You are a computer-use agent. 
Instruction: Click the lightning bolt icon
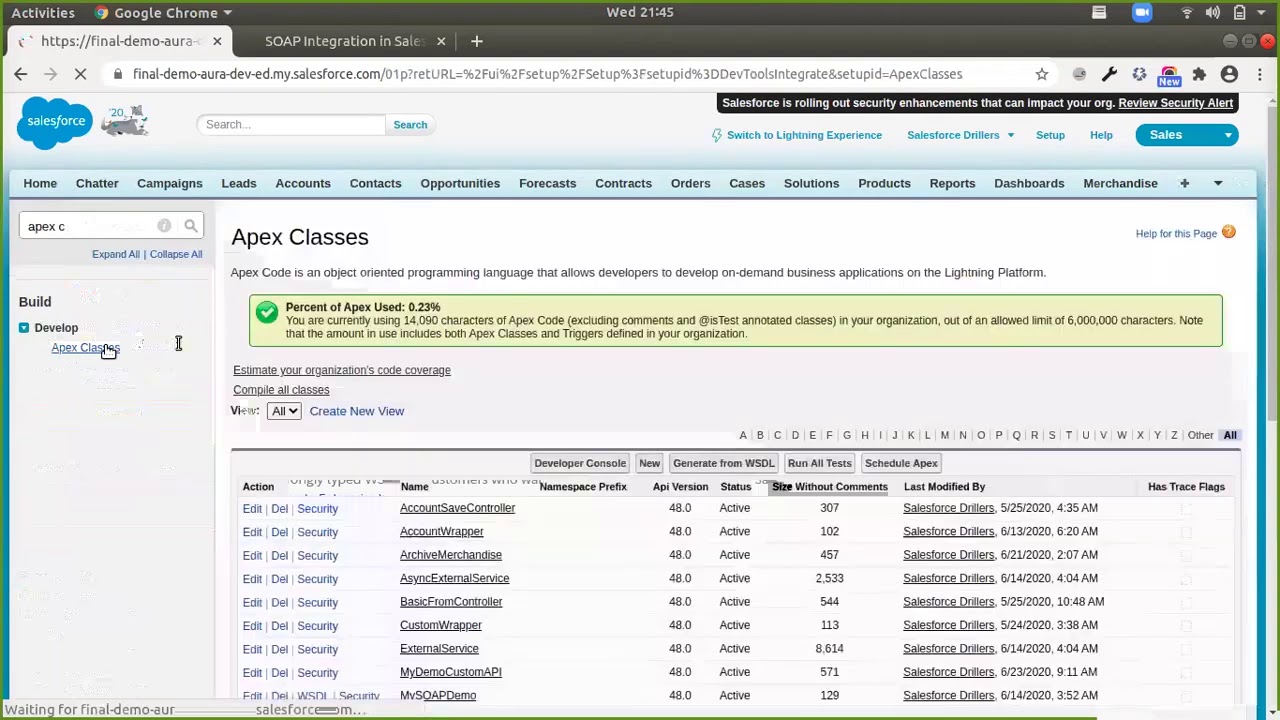click(x=716, y=135)
